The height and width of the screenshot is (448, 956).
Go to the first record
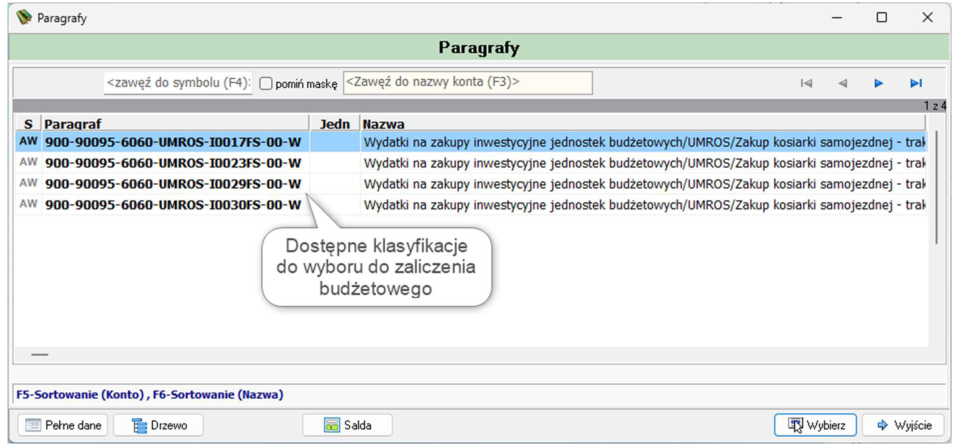[x=806, y=84]
